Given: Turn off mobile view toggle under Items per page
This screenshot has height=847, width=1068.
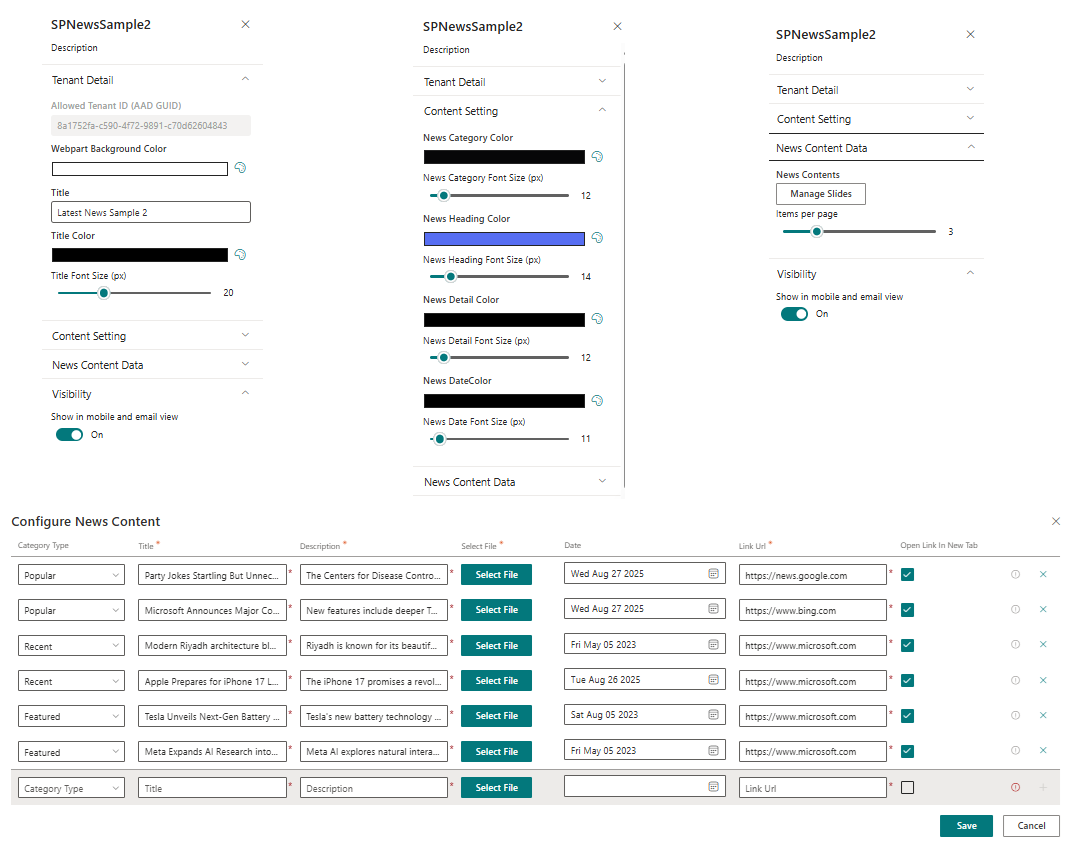Looking at the screenshot, I should 794,314.
